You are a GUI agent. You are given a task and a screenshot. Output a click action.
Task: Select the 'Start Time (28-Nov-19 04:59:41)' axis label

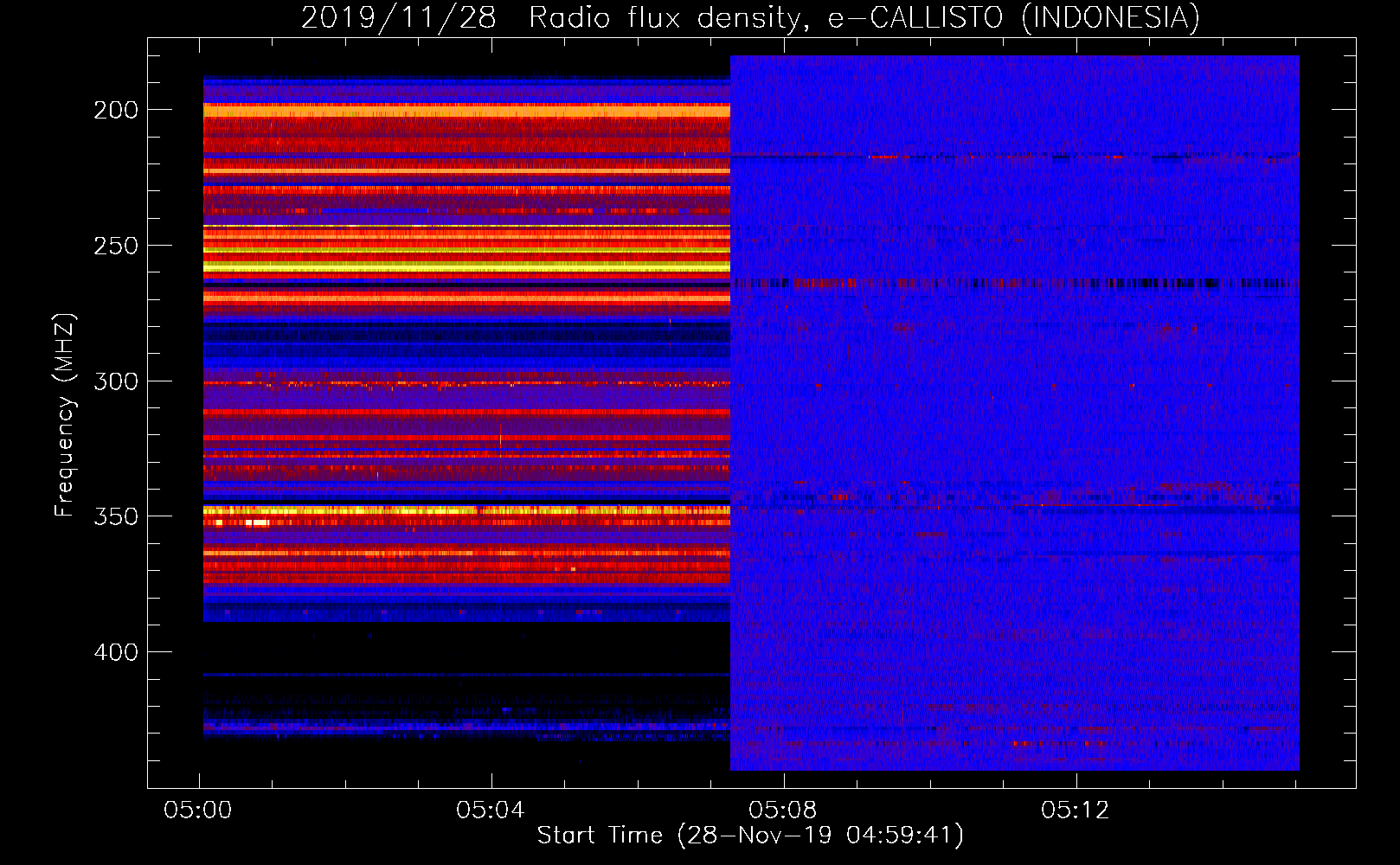750,835
